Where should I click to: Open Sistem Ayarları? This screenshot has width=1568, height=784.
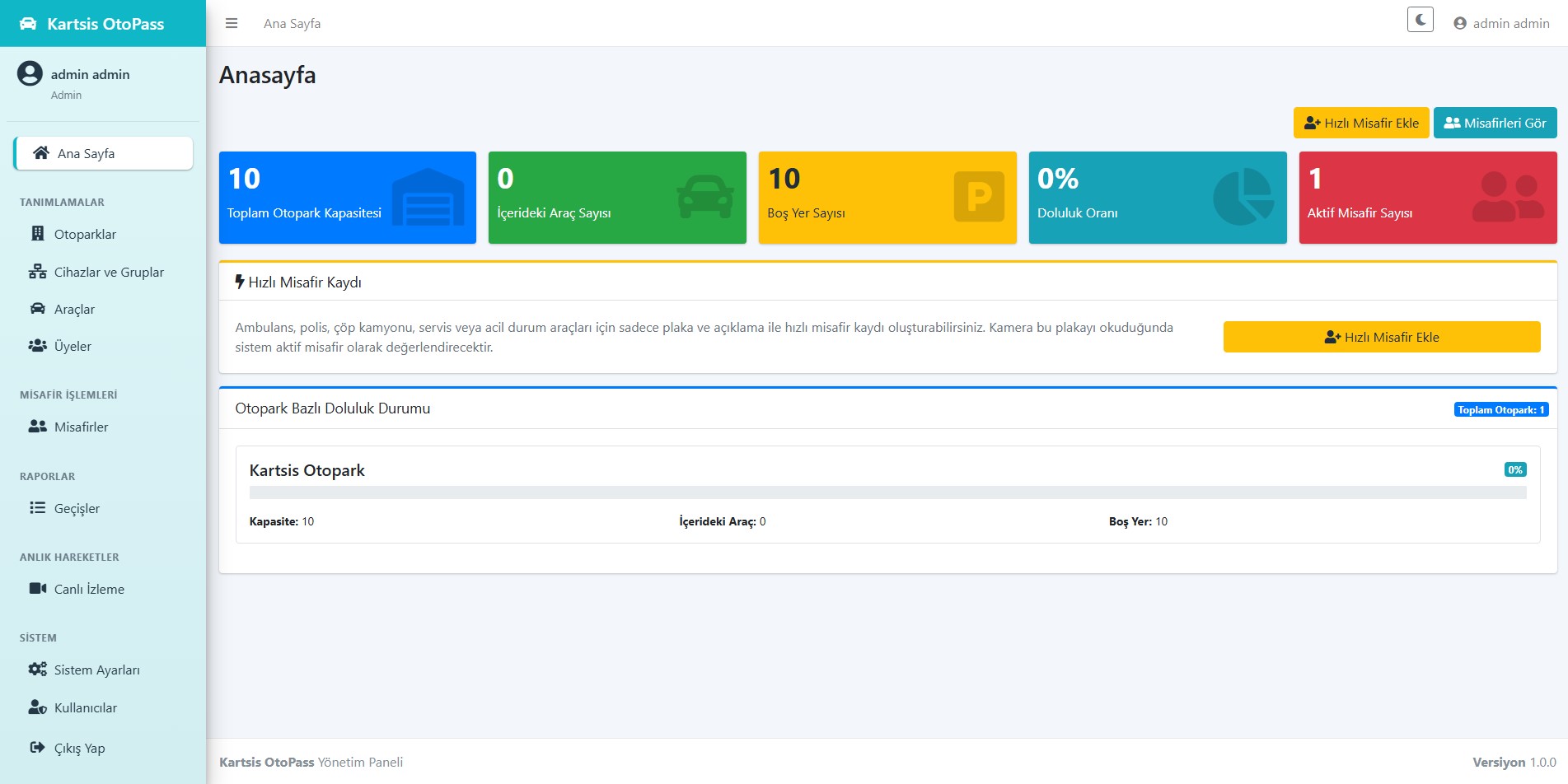click(104, 670)
